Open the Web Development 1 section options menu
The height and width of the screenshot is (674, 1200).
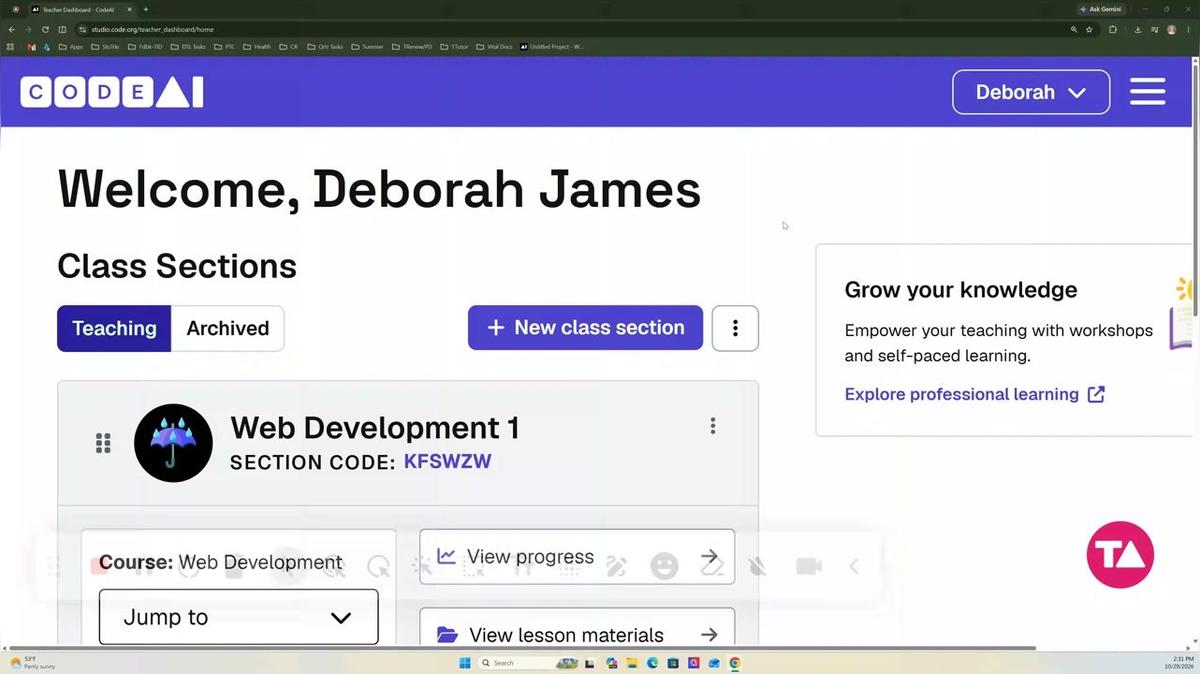click(x=712, y=426)
